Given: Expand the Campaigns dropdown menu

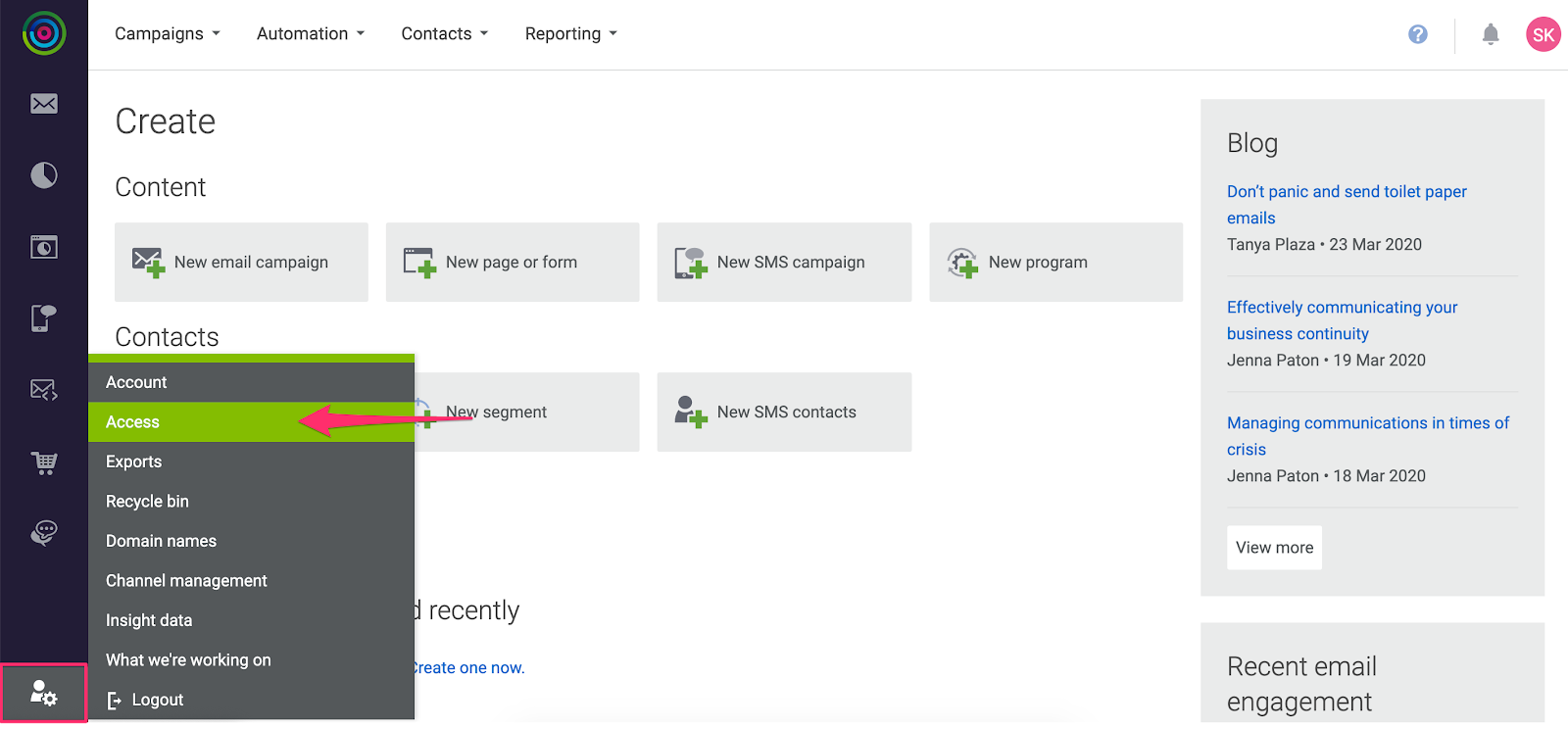Looking at the screenshot, I should point(168,34).
